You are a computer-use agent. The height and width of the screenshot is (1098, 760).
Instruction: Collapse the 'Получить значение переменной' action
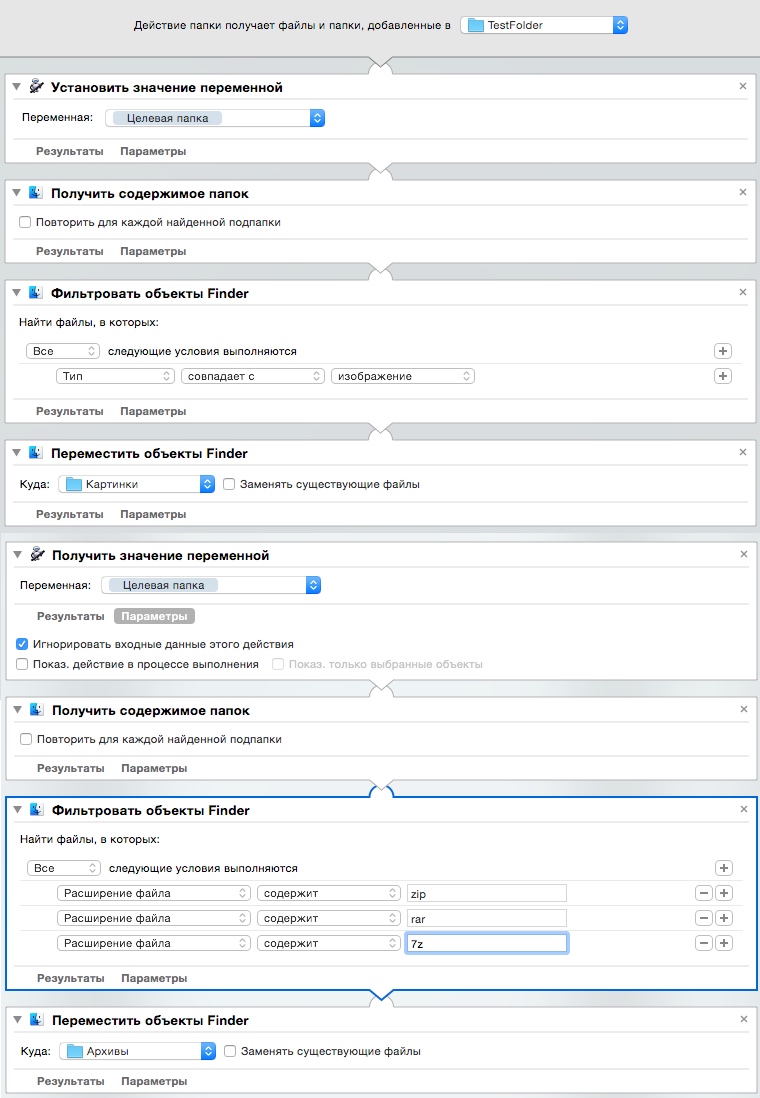coord(17,555)
